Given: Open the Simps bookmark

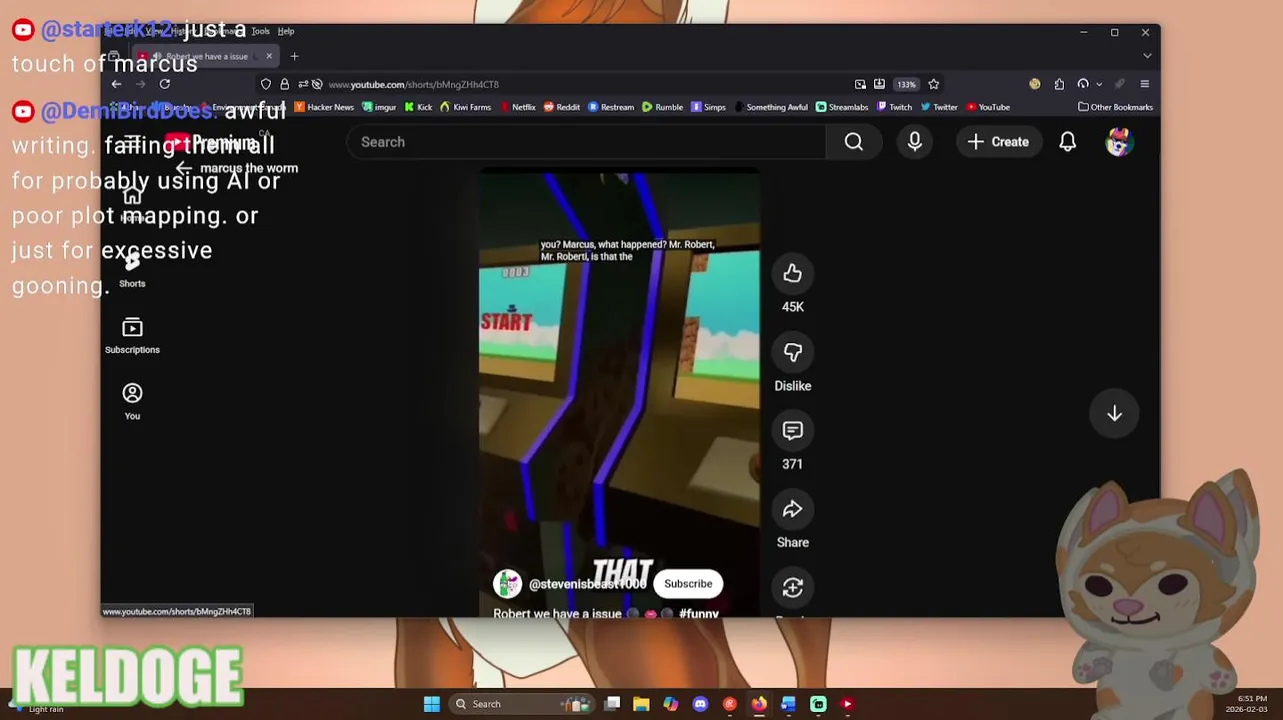Looking at the screenshot, I should pyautogui.click(x=709, y=107).
